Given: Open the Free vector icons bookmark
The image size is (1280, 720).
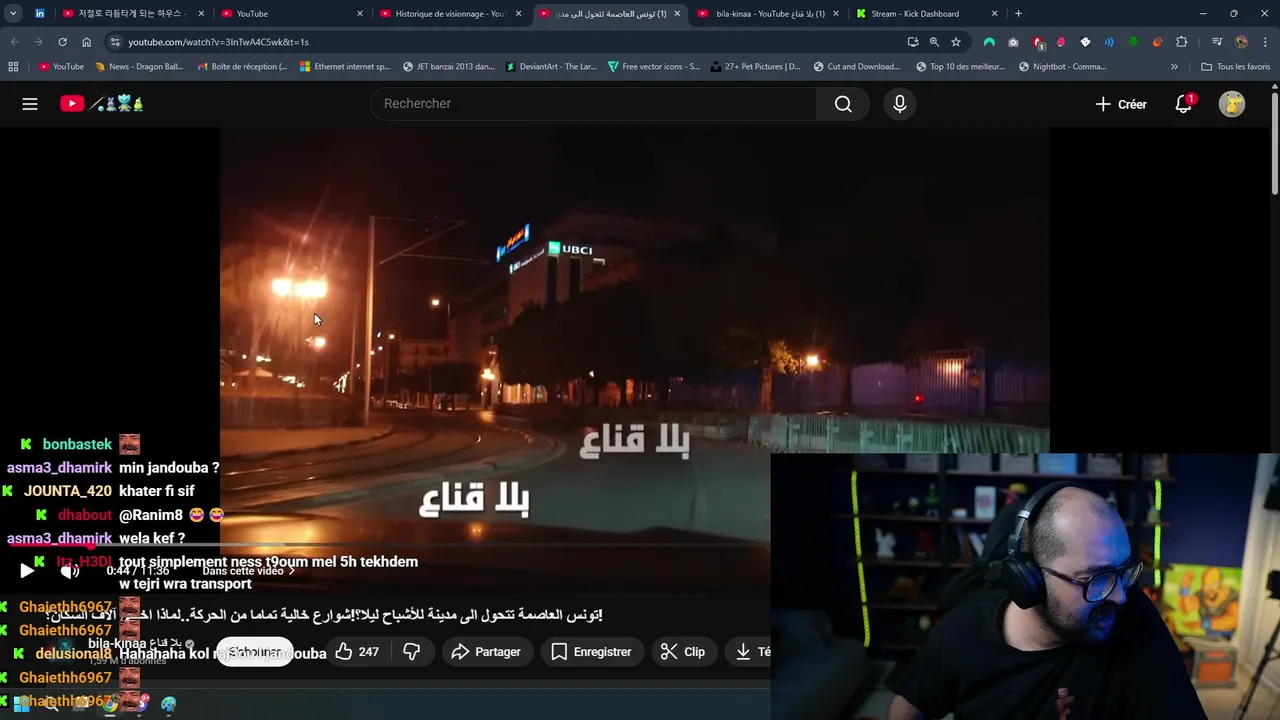Looking at the screenshot, I should tap(654, 67).
